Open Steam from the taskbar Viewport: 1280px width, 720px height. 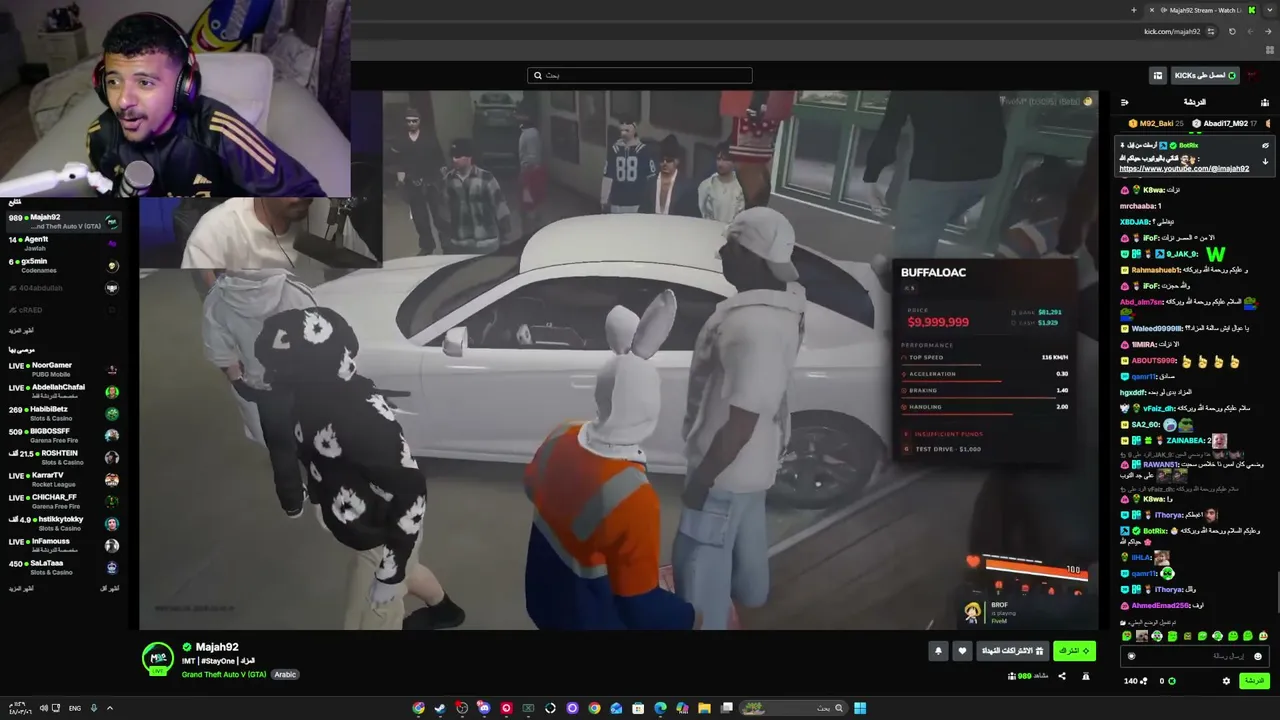(x=440, y=708)
